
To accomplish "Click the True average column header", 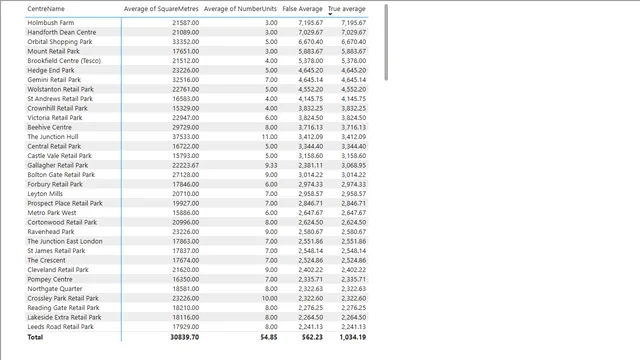I will (x=347, y=9).
